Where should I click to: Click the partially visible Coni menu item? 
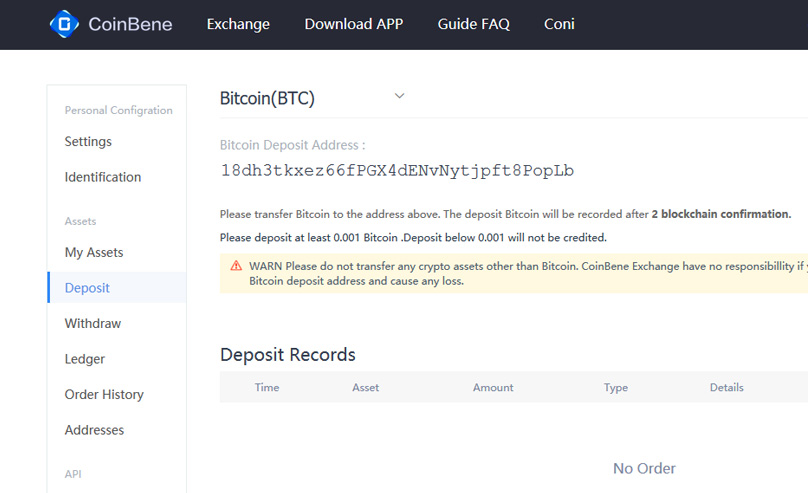coord(559,24)
